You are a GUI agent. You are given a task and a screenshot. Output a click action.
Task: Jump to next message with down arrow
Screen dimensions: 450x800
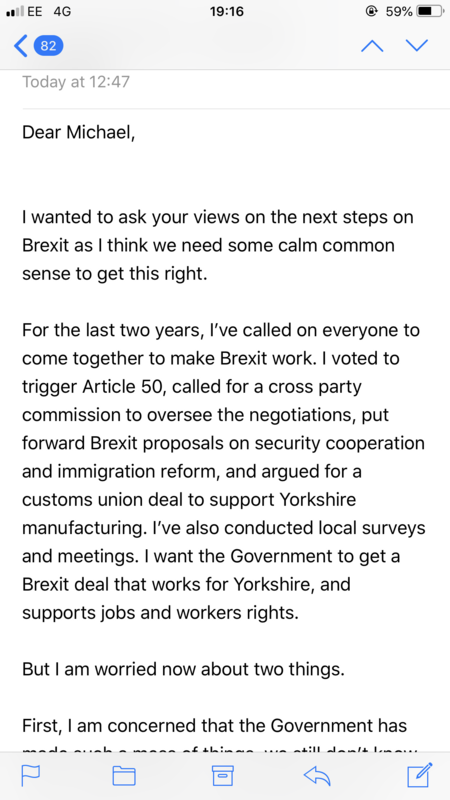tap(417, 46)
